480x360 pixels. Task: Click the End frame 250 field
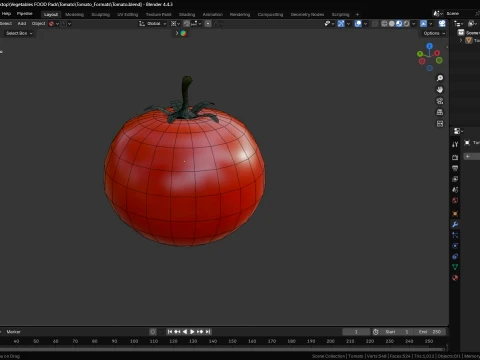(430, 332)
